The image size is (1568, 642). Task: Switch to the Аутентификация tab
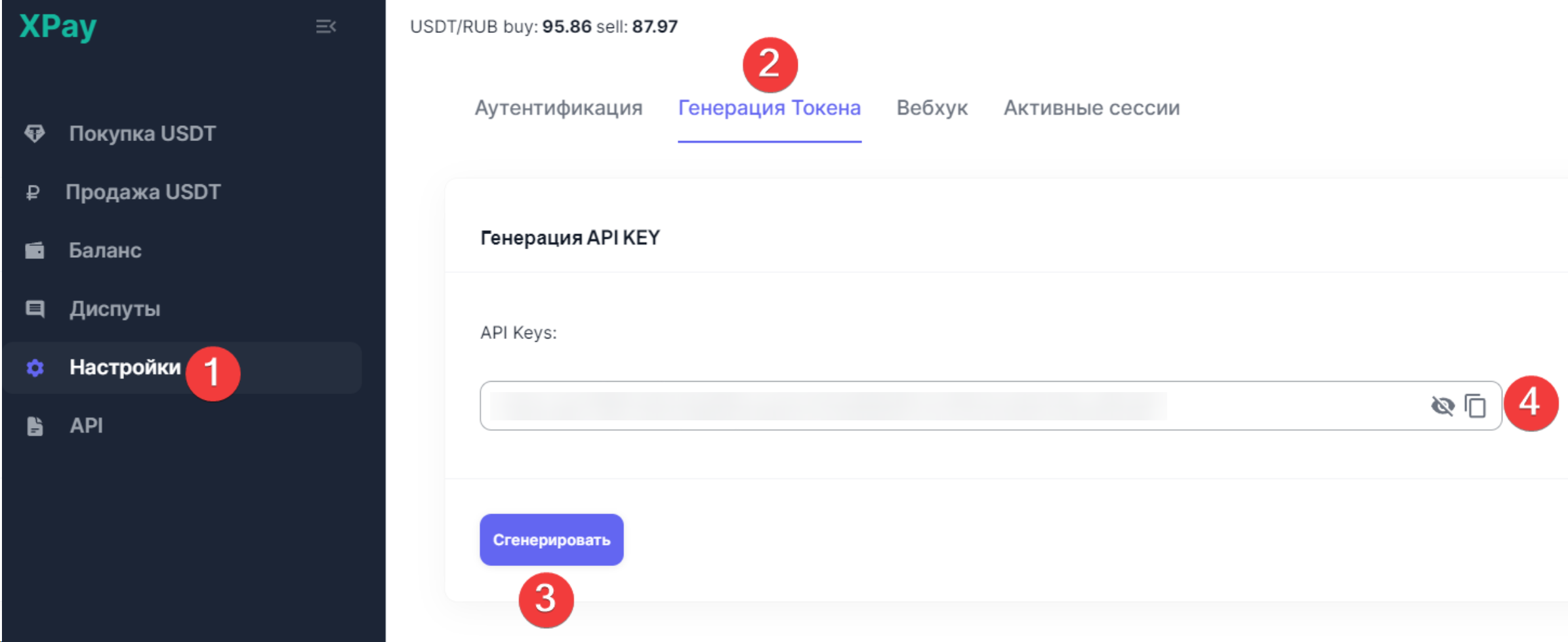pos(558,108)
